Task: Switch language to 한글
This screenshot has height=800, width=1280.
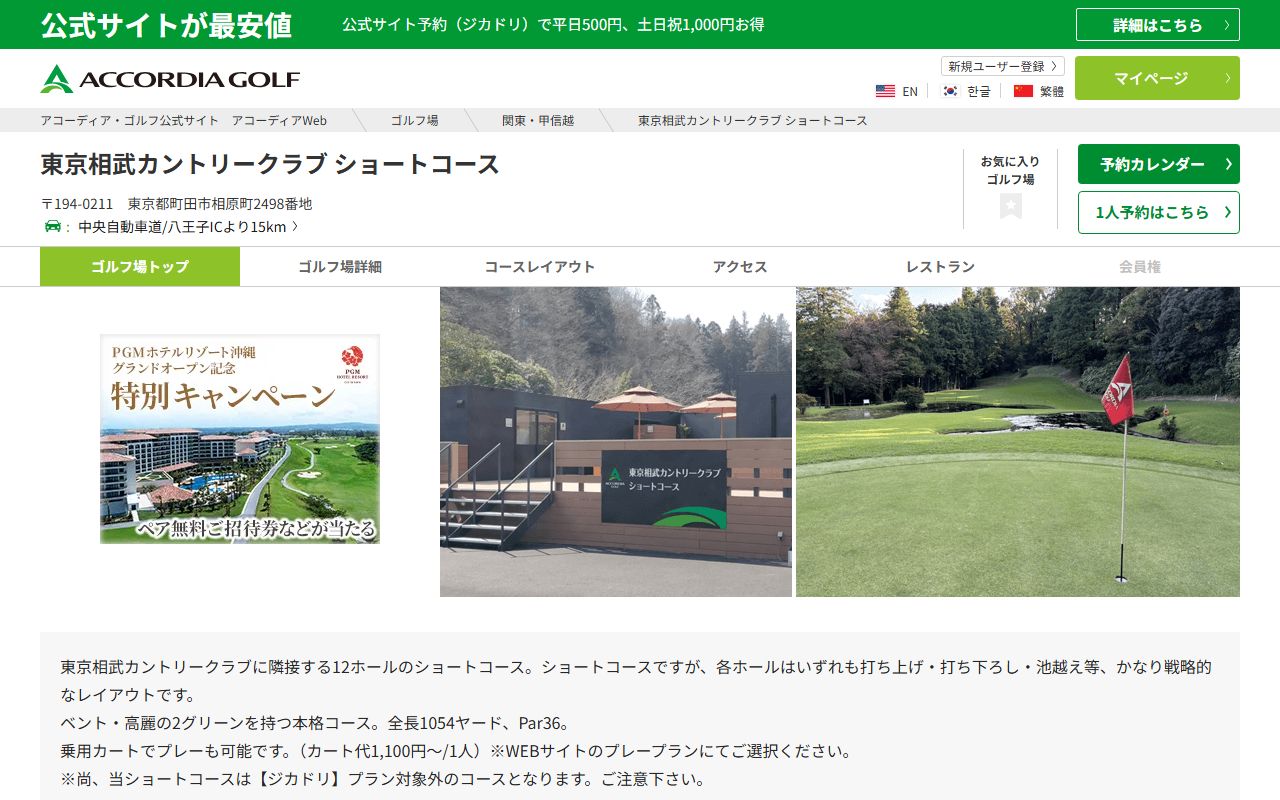Action: click(x=978, y=91)
